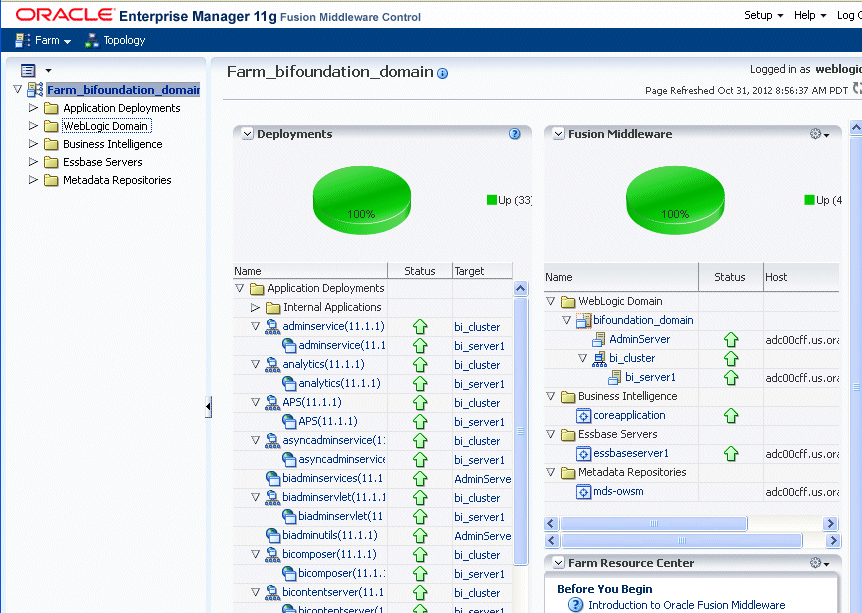This screenshot has width=862, height=613.
Task: Open bi_cluster link in Fusion Middleware table
Action: coord(632,358)
